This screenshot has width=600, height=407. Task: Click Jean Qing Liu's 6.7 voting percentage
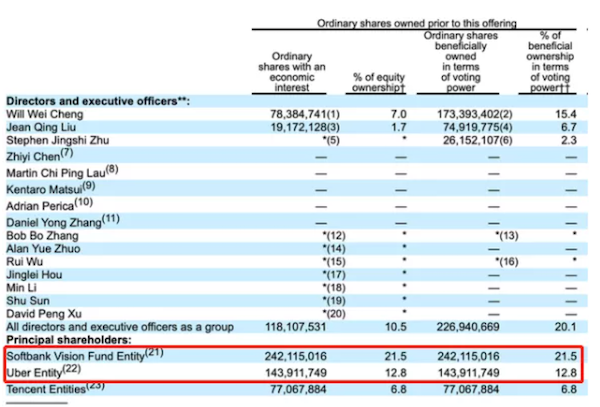coord(569,127)
